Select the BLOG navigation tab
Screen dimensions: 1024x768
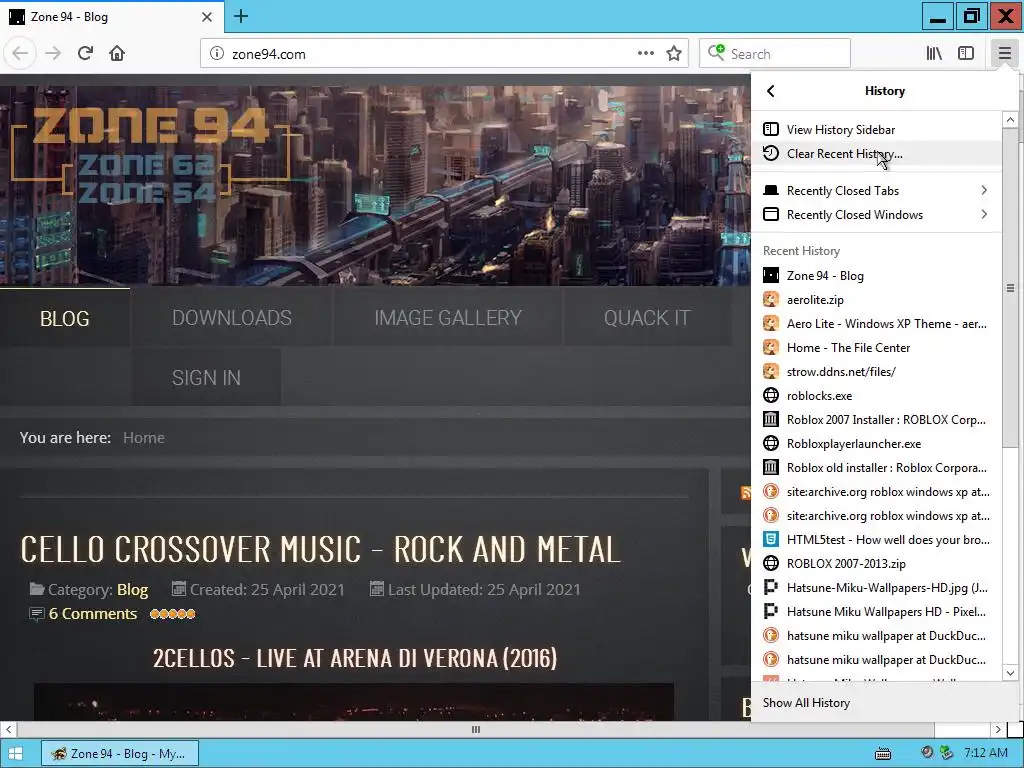[65, 318]
